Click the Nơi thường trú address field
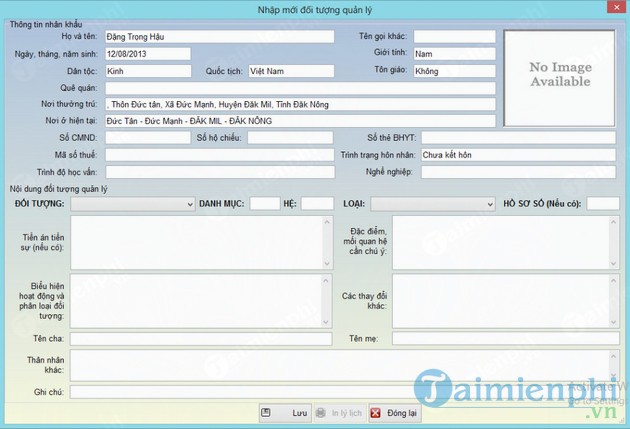 coord(300,104)
